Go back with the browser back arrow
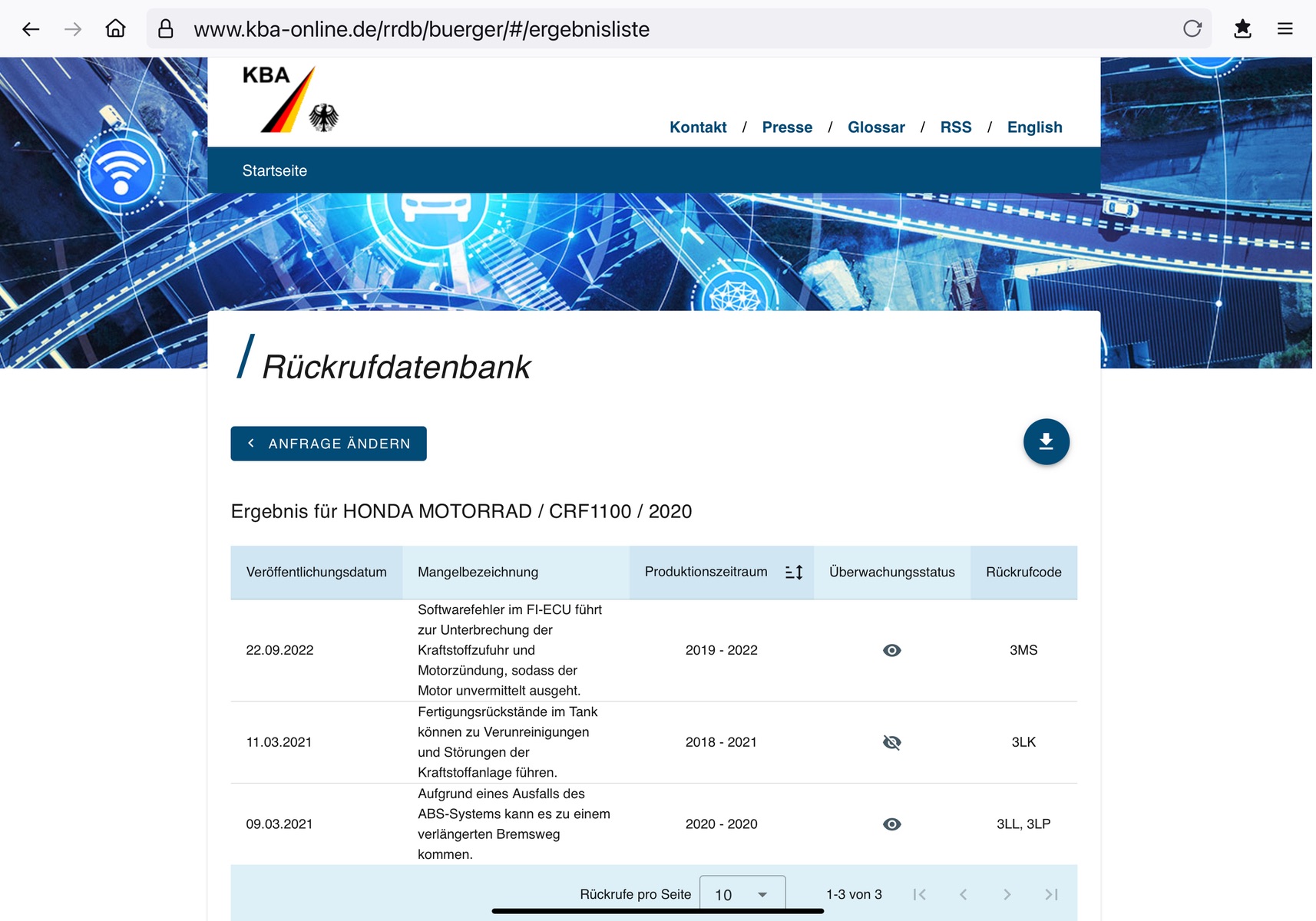 tap(31, 29)
